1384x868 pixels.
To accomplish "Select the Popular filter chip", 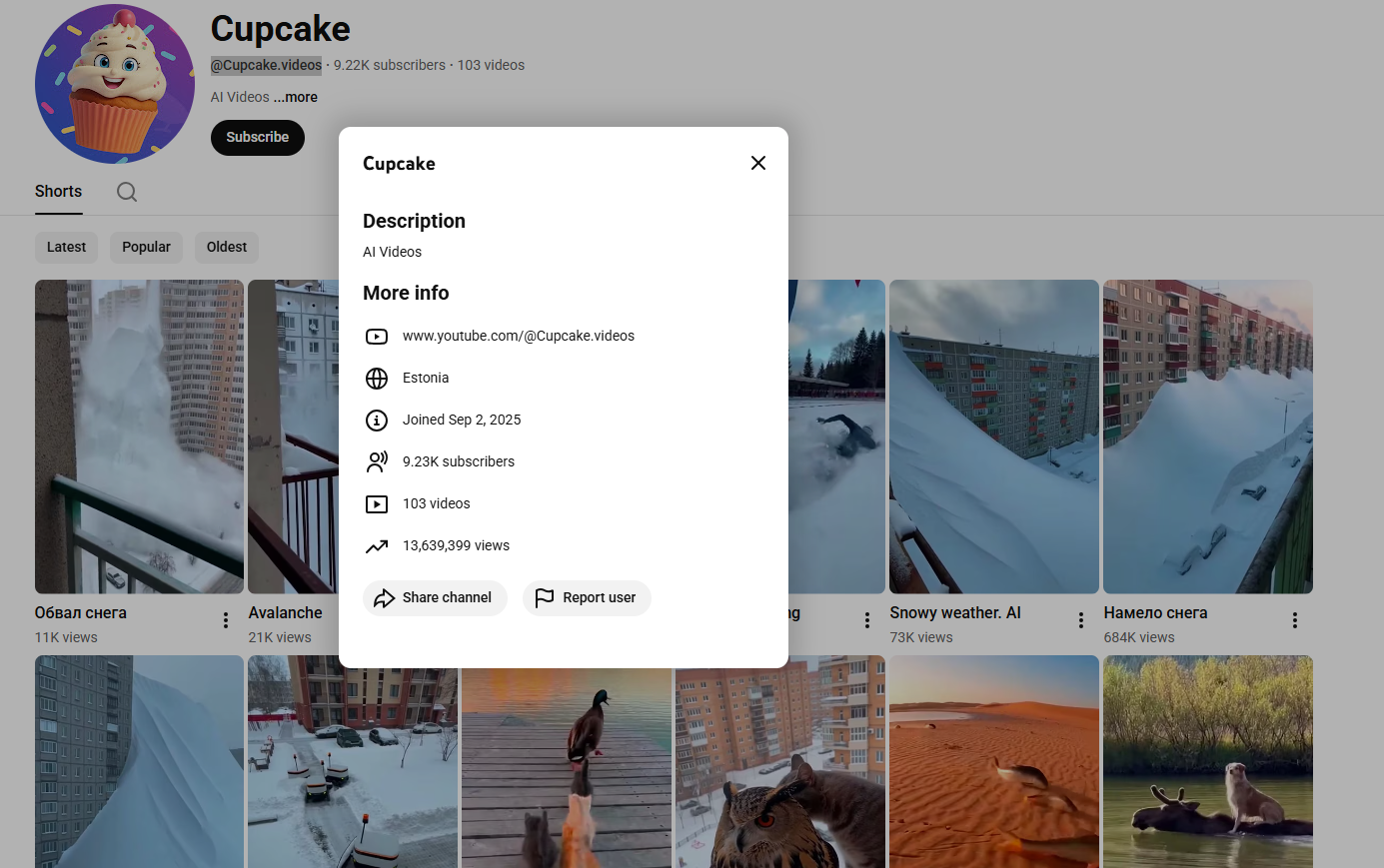I will tap(146, 248).
